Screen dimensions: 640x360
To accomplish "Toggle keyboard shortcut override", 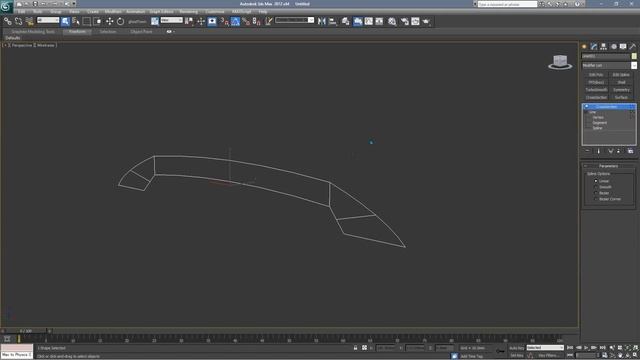I will click(x=212, y=21).
